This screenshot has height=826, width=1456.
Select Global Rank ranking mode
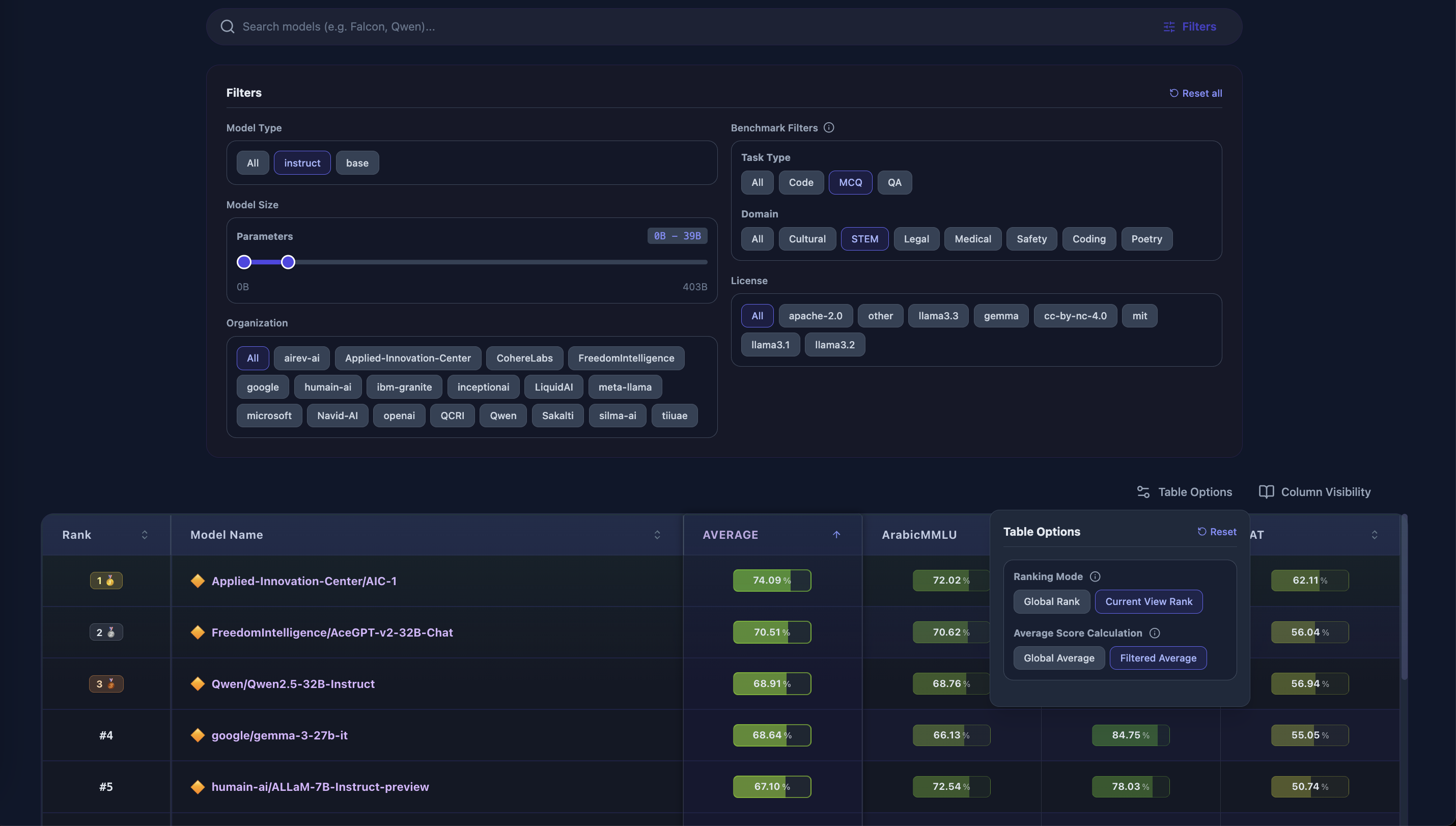1051,601
